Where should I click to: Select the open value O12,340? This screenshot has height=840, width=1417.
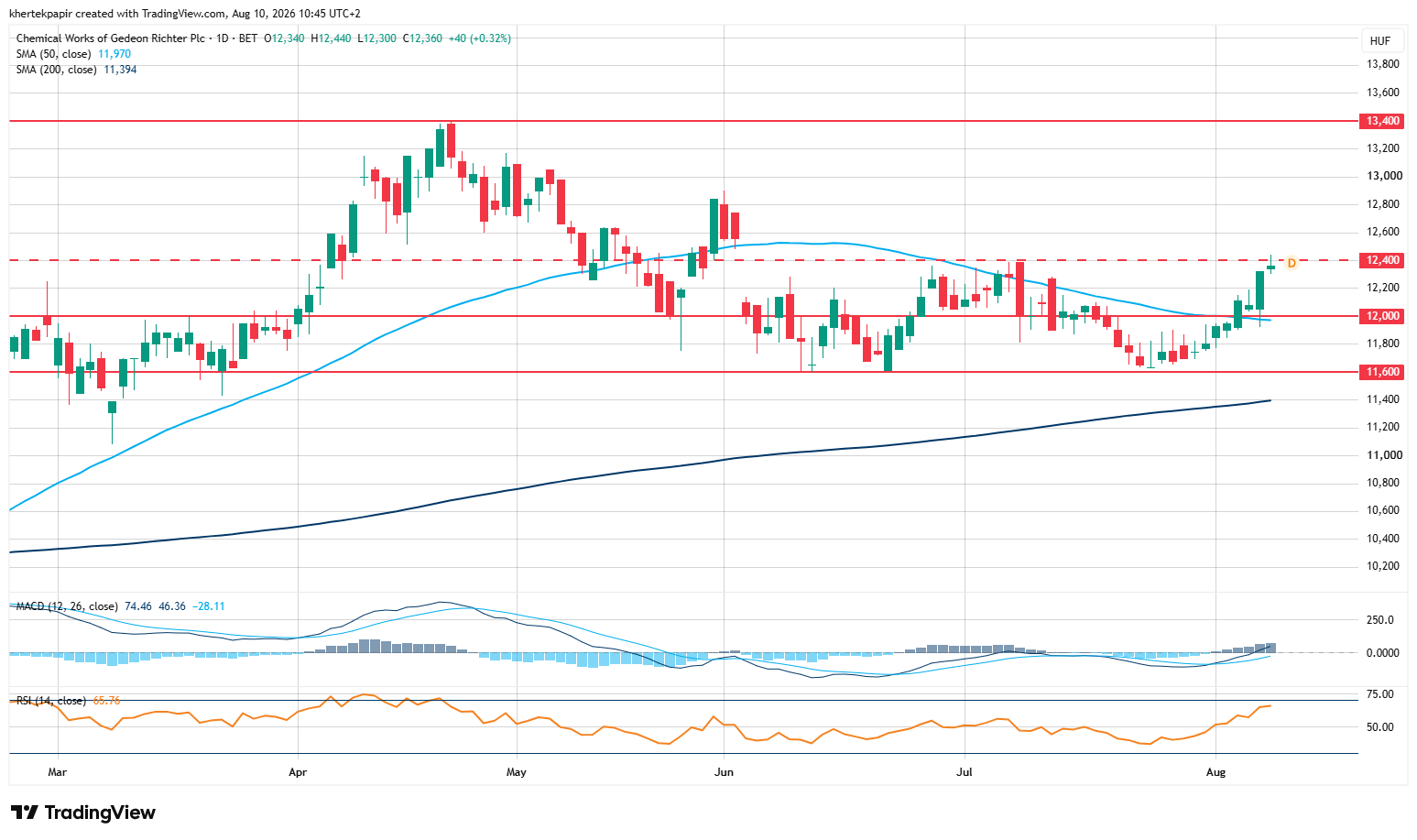[x=285, y=38]
